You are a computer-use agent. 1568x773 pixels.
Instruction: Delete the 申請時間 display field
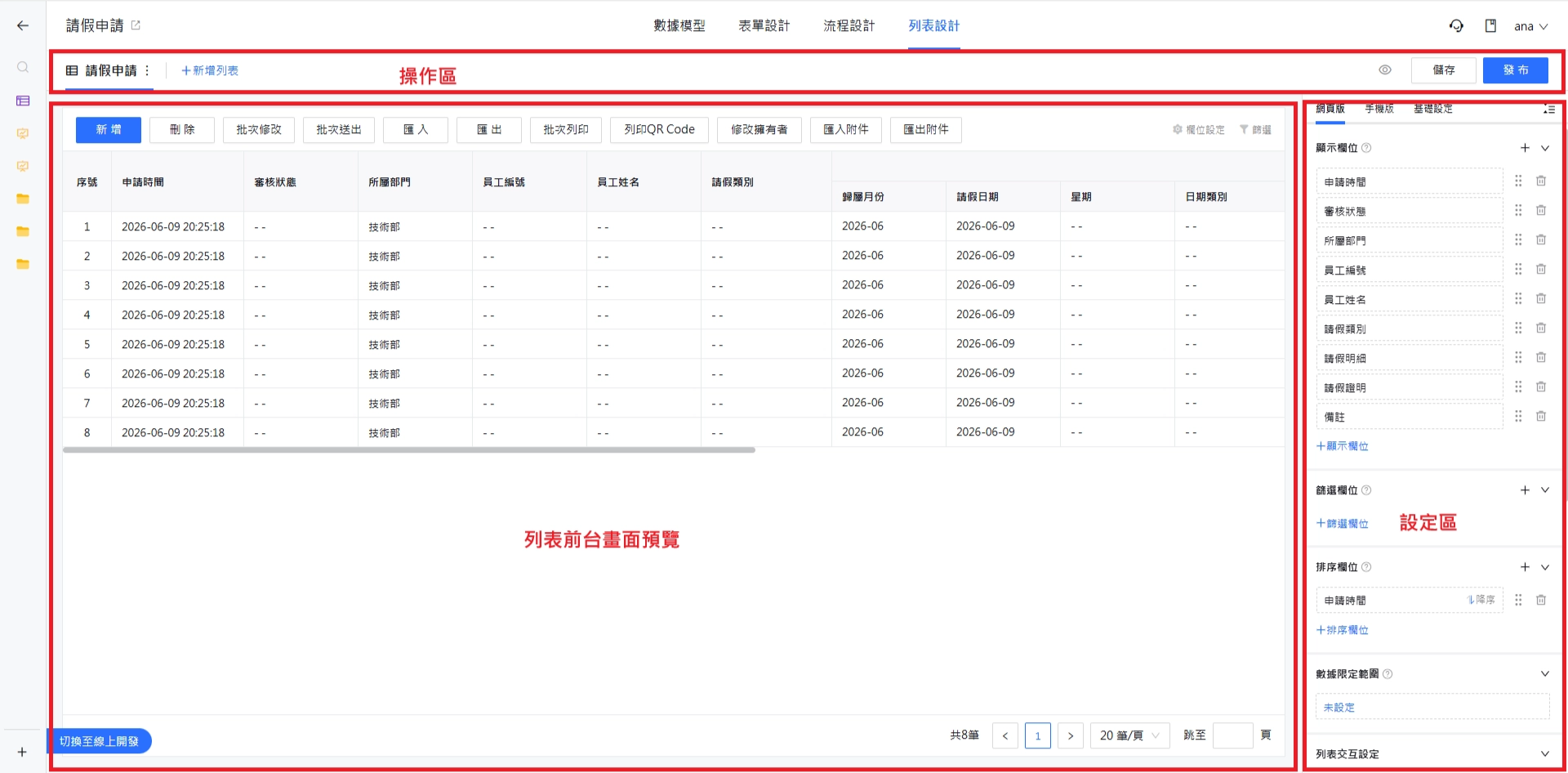coord(1541,181)
